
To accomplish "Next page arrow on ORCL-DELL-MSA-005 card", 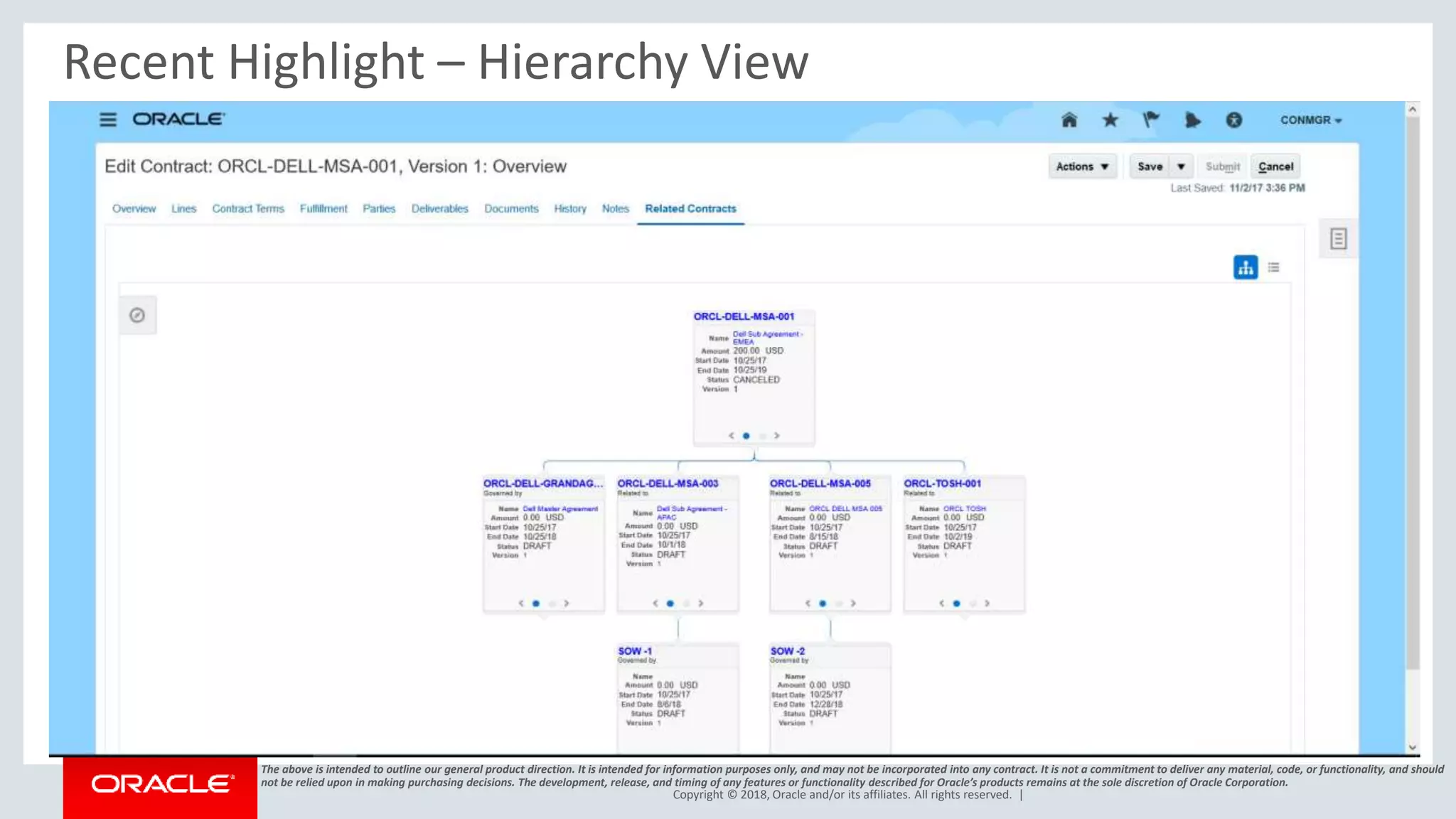I will pyautogui.click(x=853, y=603).
